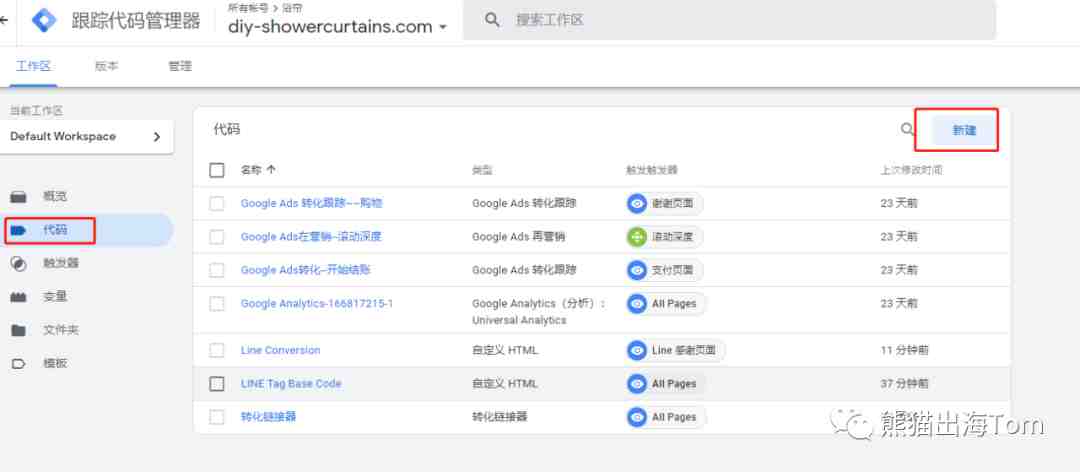The height and width of the screenshot is (472, 1080).
Task: Check the Google Ads 转化 开始结账 row
Action: [x=217, y=270]
